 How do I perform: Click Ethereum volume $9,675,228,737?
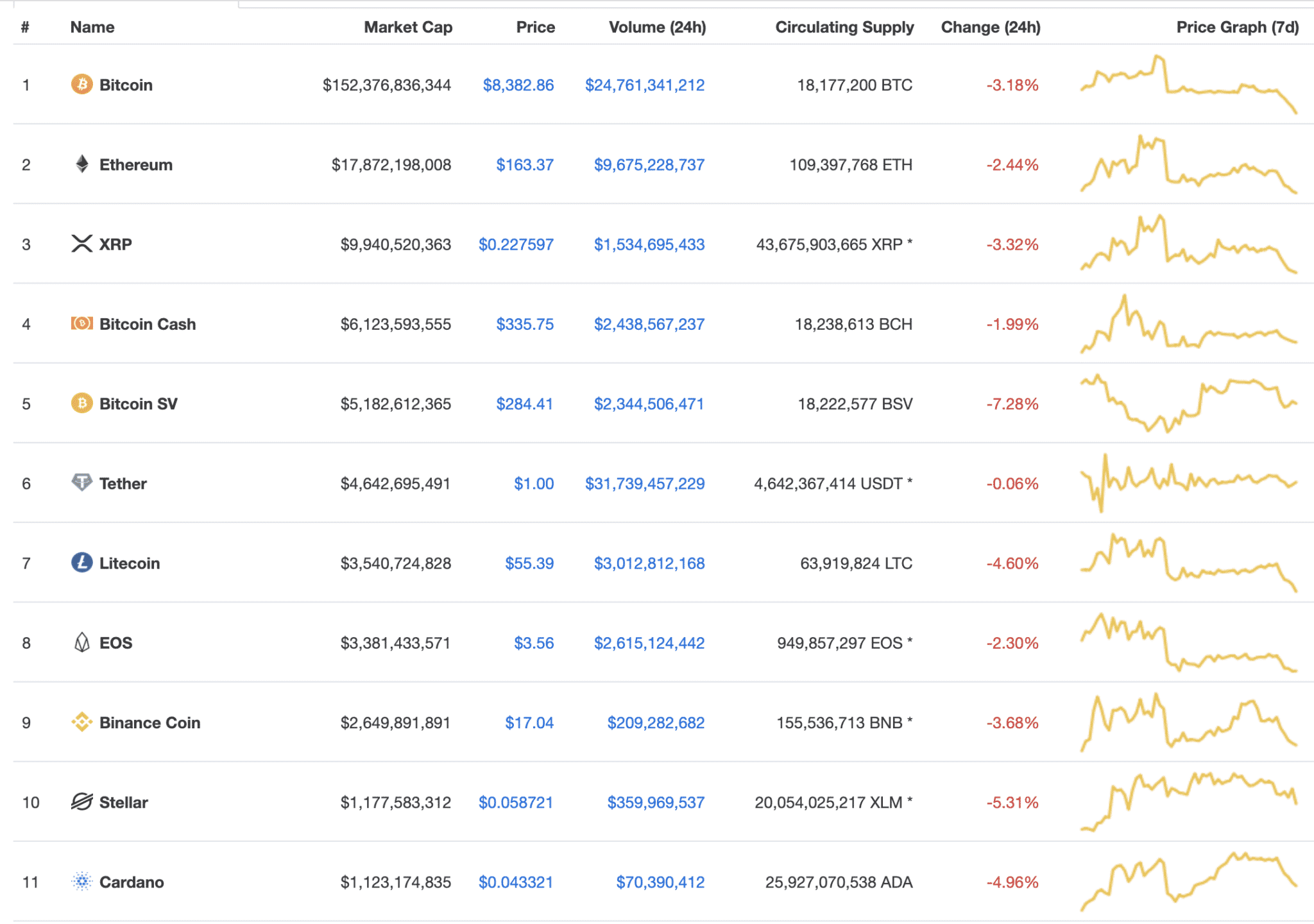[x=649, y=165]
